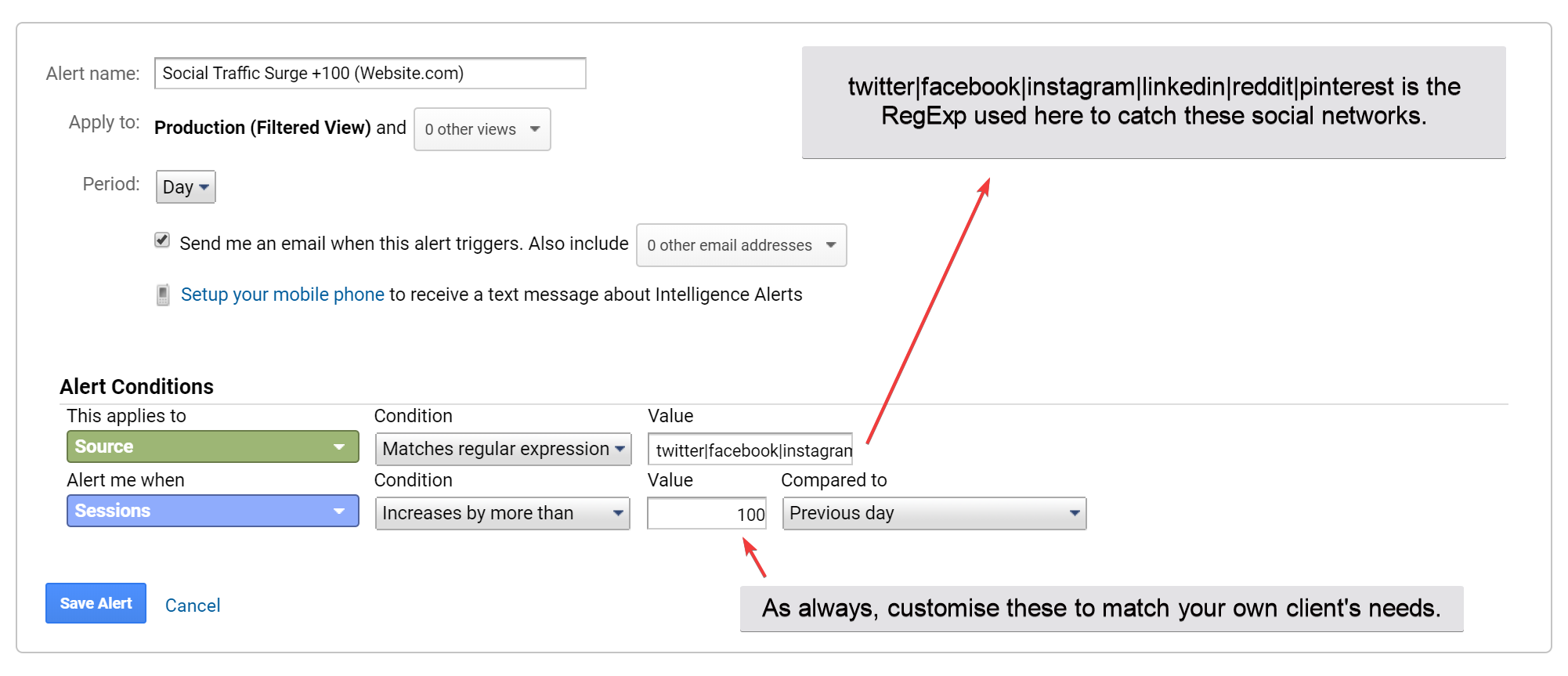Image resolution: width=1568 pixels, height=676 pixels.
Task: Open the Matches regular expression dropdown
Action: tap(504, 449)
